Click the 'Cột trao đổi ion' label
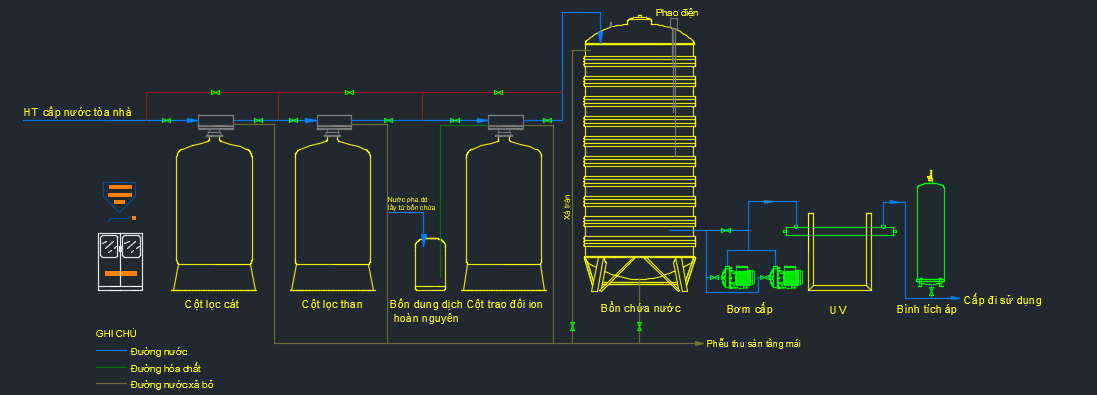Screen dimensions: 1097x395 click(x=504, y=304)
